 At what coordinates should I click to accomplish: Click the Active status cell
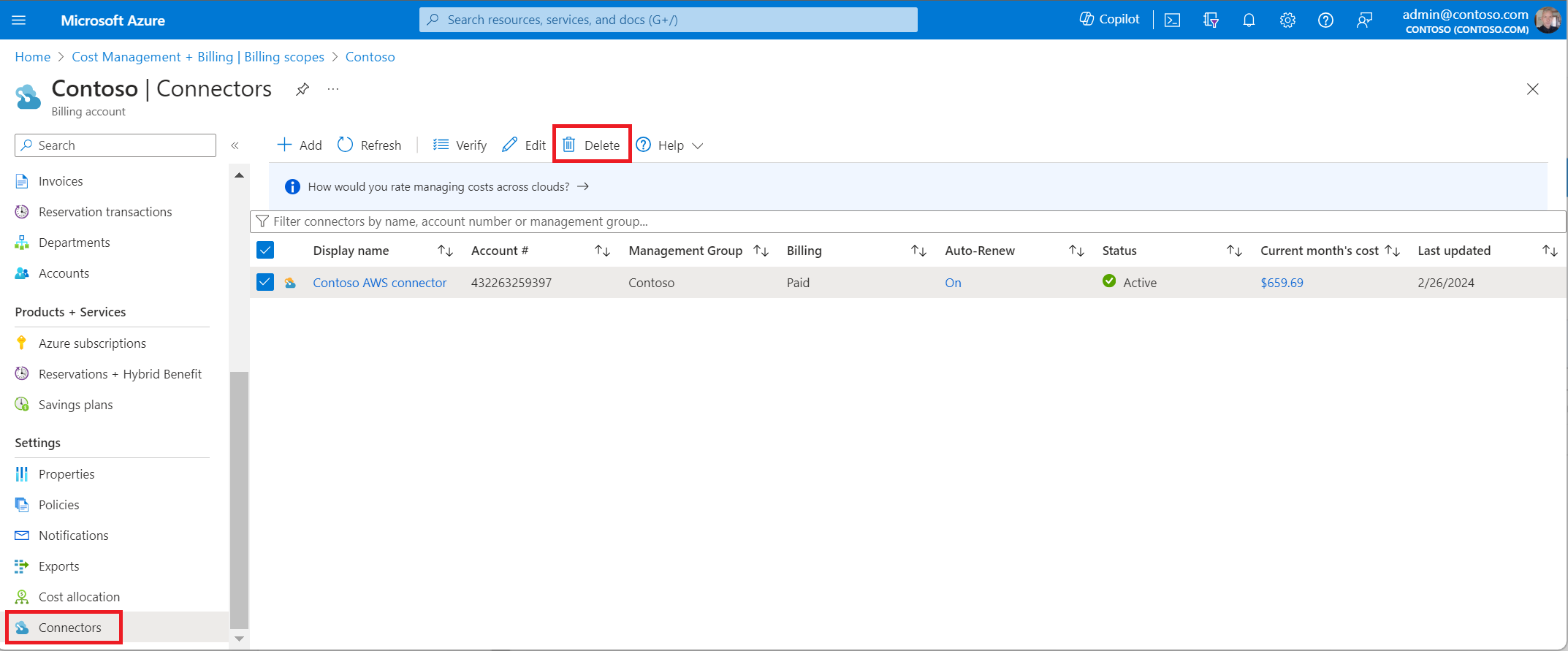(1130, 282)
